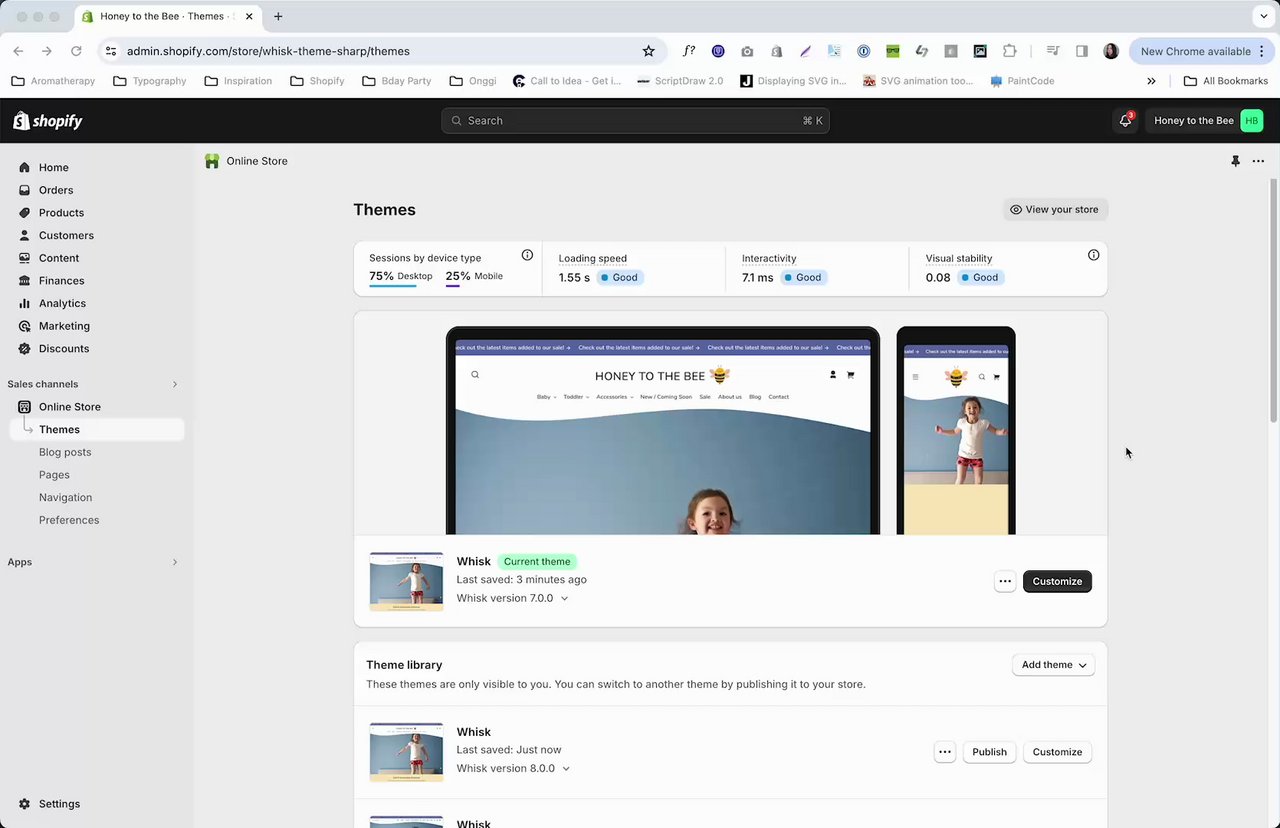Screen dimensions: 1280x828
Task: Open the PaintCode bookmark
Action: pyautogui.click(x=1022, y=81)
